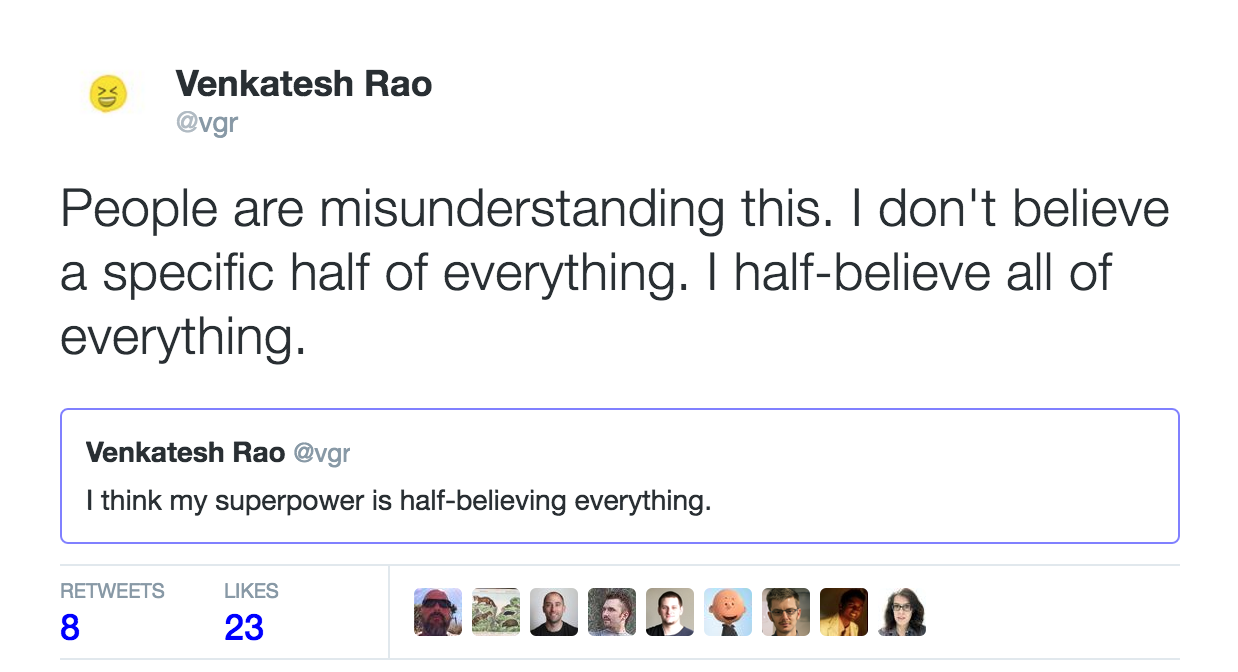
Task: Click the animal illustration liker avatar
Action: [496, 612]
